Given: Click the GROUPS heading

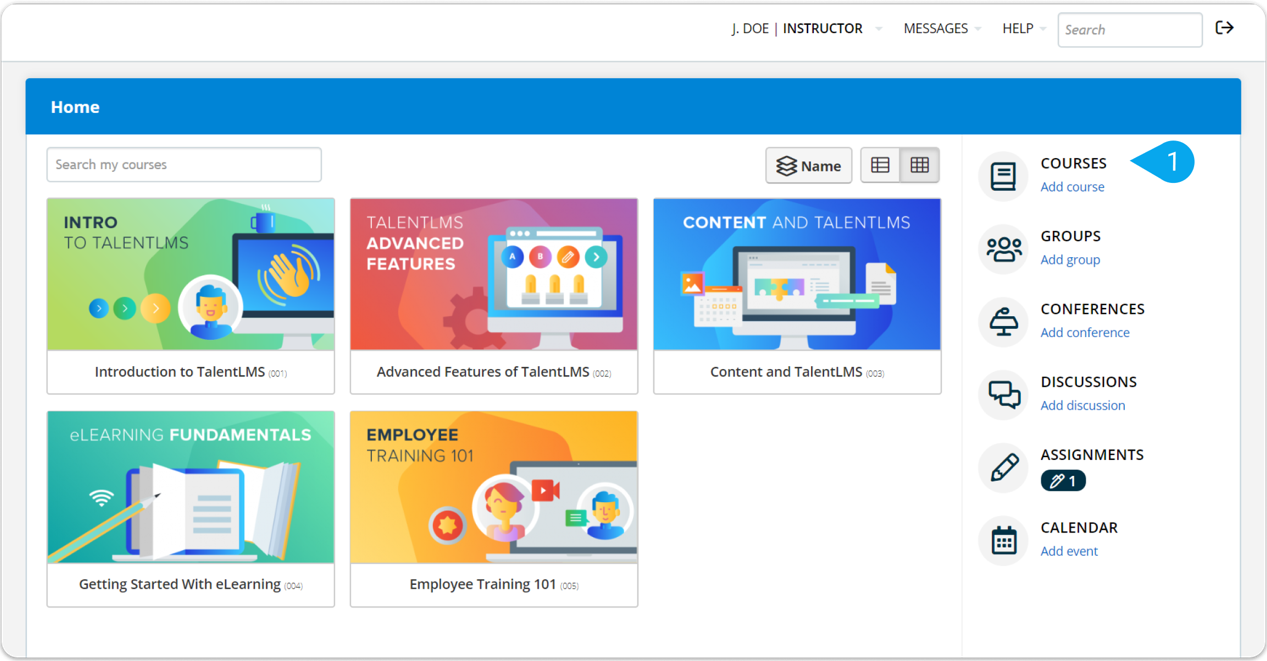Looking at the screenshot, I should coord(1070,236).
